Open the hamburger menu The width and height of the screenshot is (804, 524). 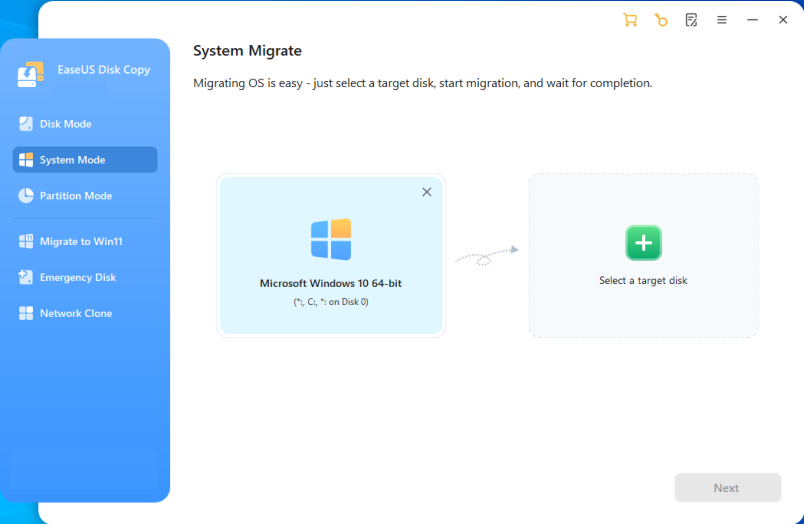(x=722, y=20)
